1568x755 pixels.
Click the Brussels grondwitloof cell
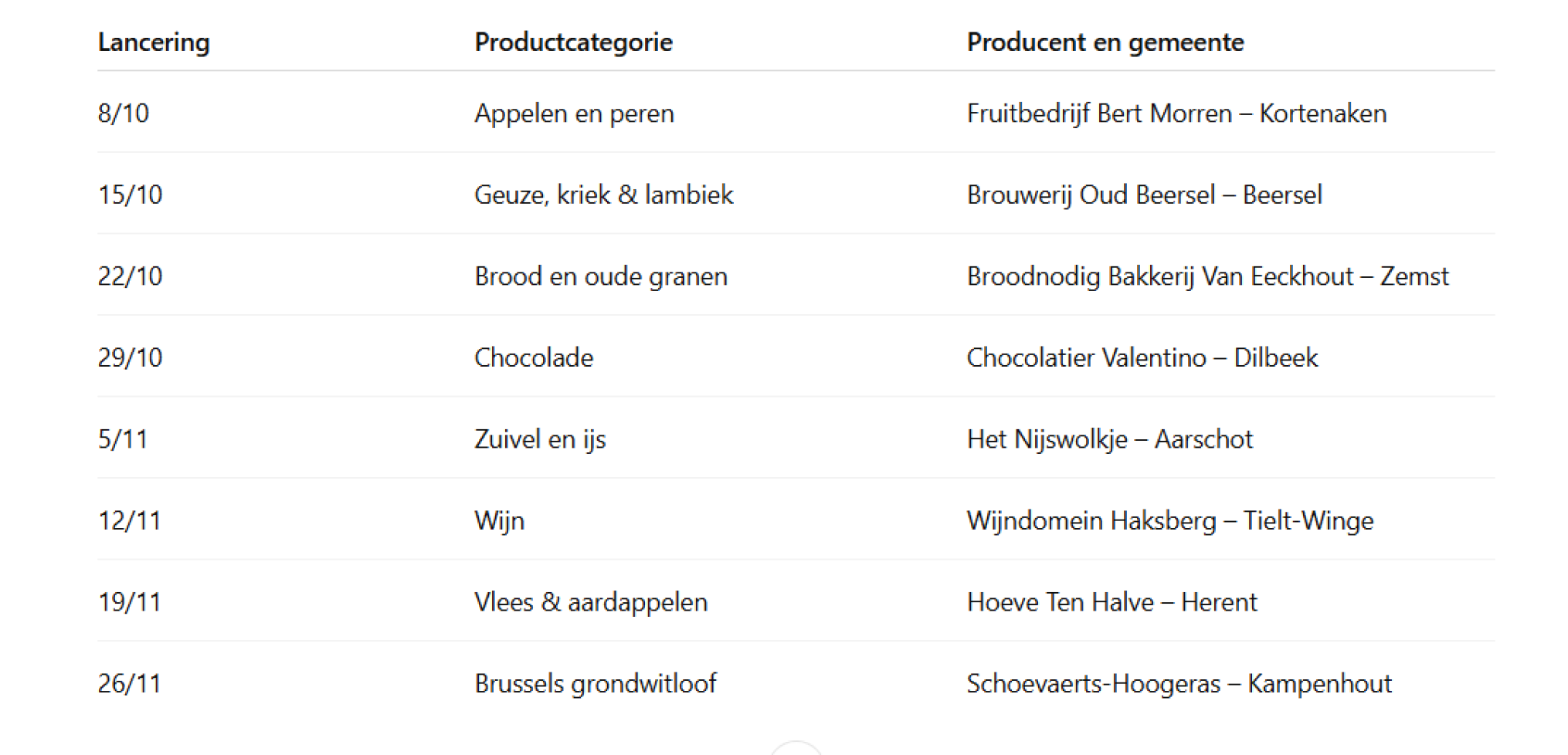[595, 684]
